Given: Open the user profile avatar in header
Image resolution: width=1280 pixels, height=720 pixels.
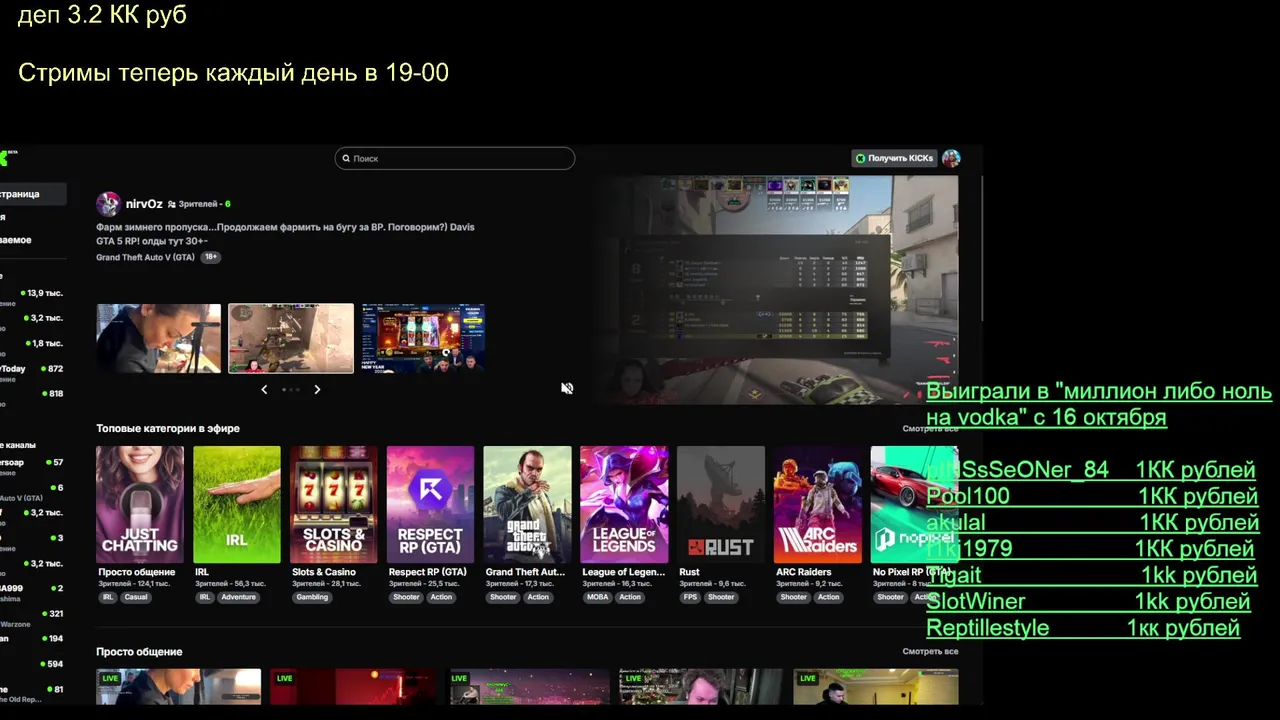Looking at the screenshot, I should [951, 158].
